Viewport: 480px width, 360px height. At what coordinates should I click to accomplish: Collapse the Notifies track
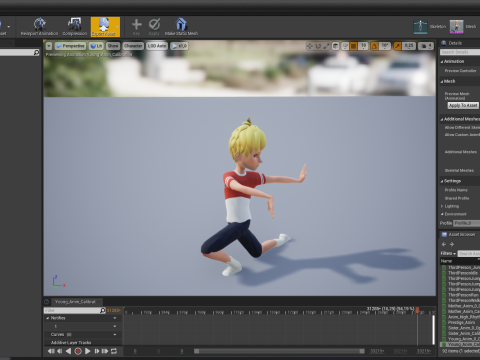[x=48, y=318]
